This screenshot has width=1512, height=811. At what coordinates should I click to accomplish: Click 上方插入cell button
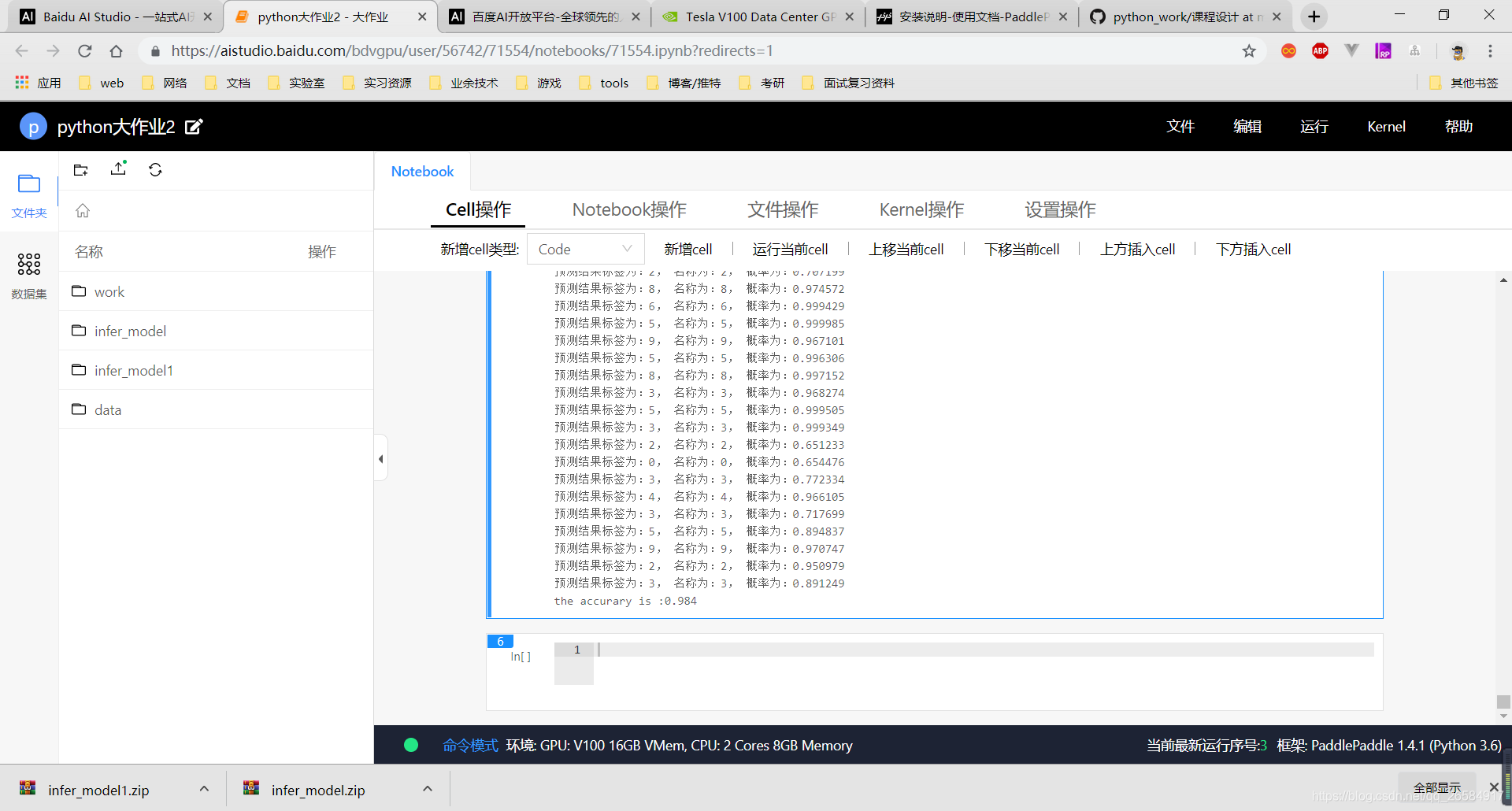[x=1137, y=249]
